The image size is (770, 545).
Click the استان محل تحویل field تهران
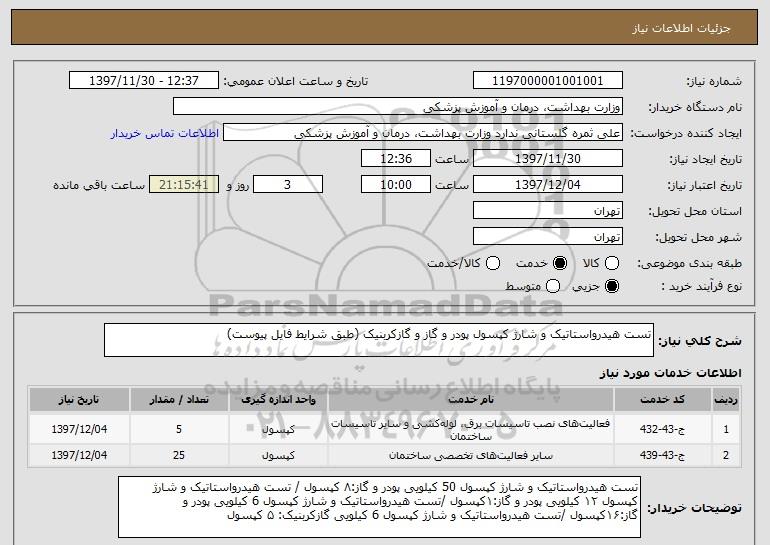[x=548, y=211]
